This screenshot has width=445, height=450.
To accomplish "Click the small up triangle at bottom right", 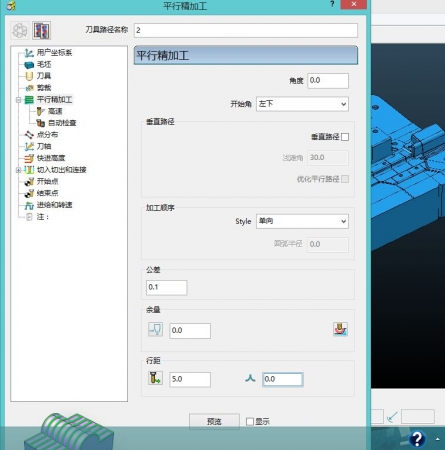I will (437, 439).
